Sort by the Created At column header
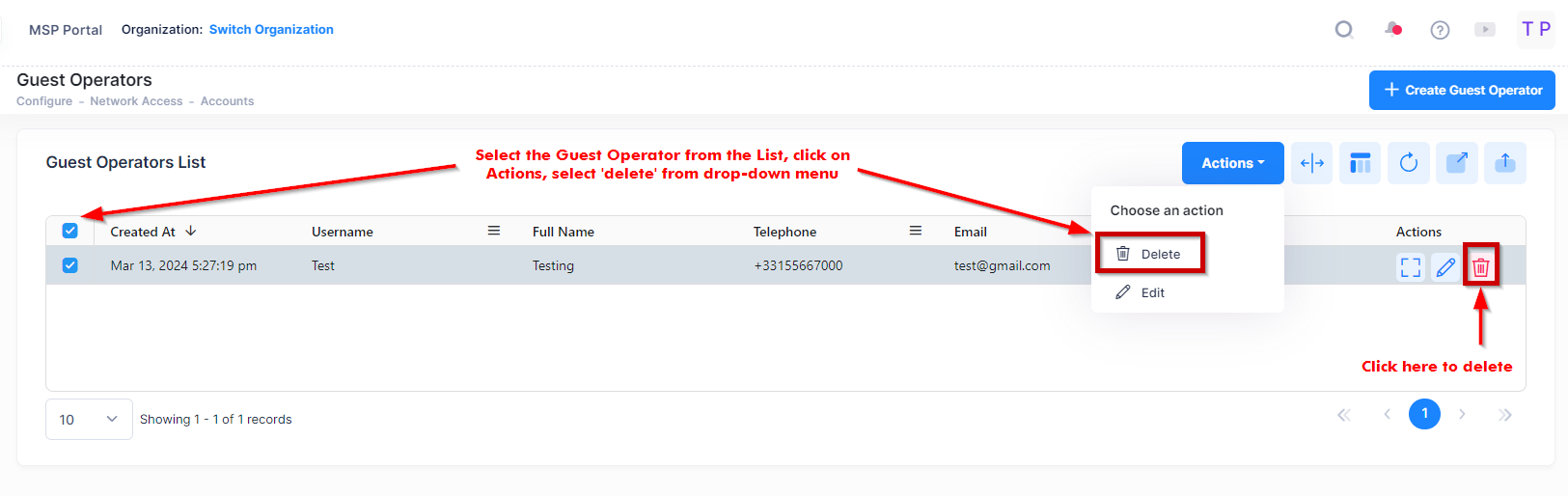This screenshot has height=496, width=1568. coord(144,232)
